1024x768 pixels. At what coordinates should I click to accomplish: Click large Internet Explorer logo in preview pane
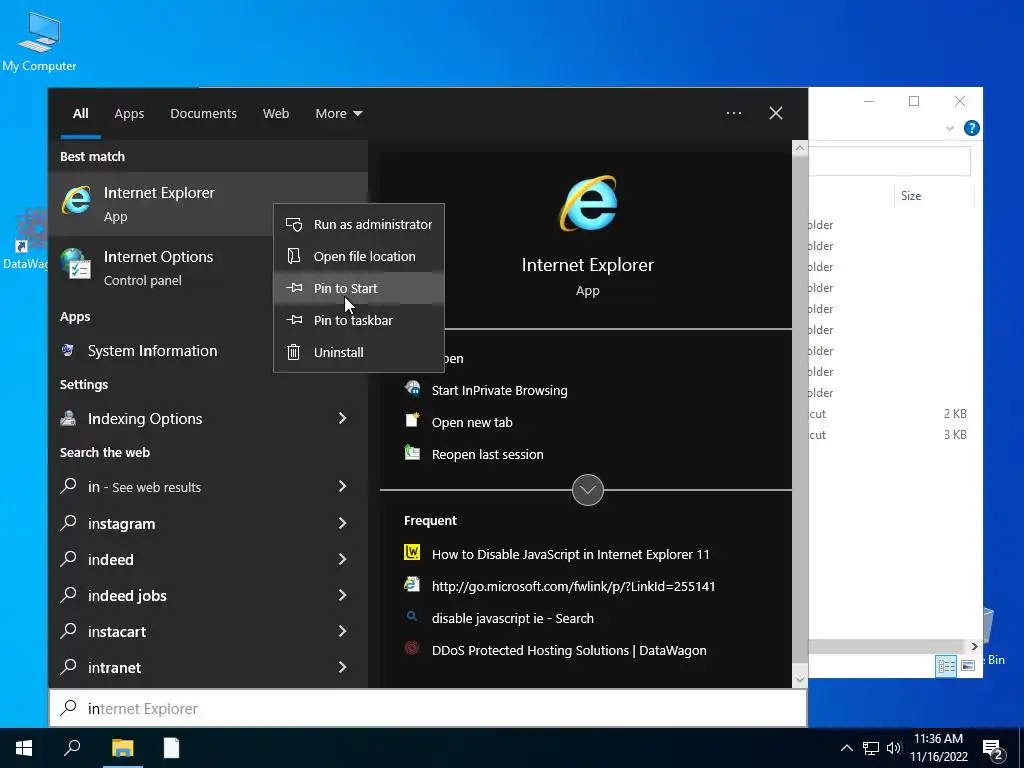[588, 204]
